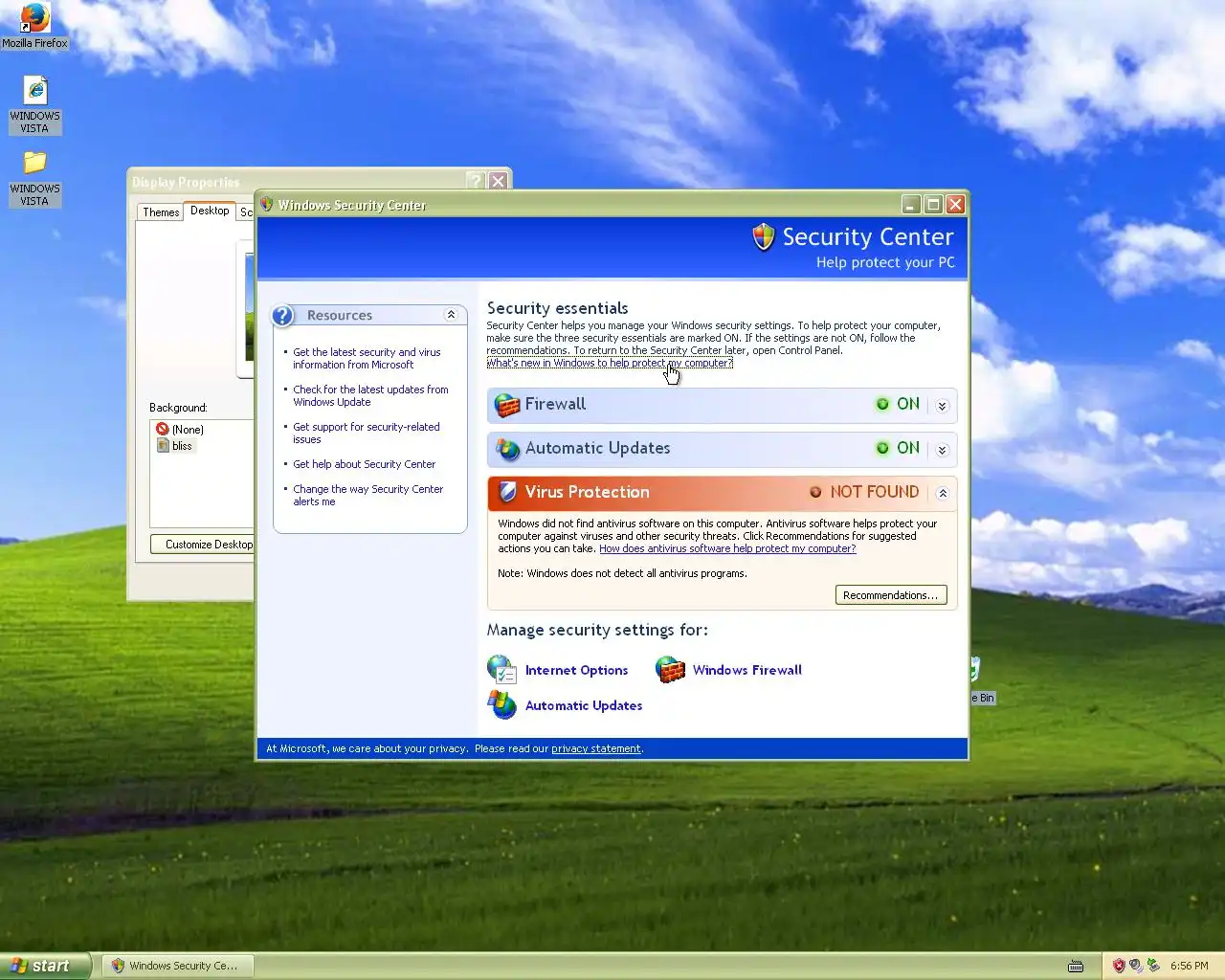
Task: Click Recommendations button
Action: 891,595
